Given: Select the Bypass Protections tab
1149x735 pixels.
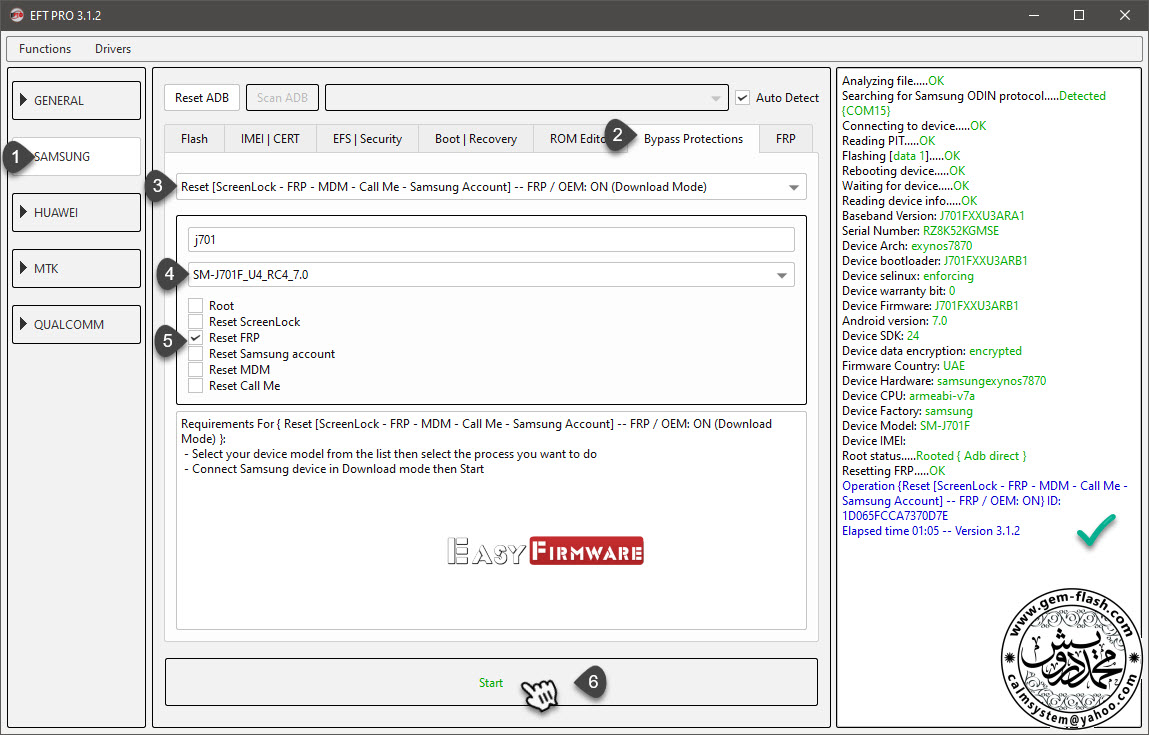Looking at the screenshot, I should tap(693, 138).
